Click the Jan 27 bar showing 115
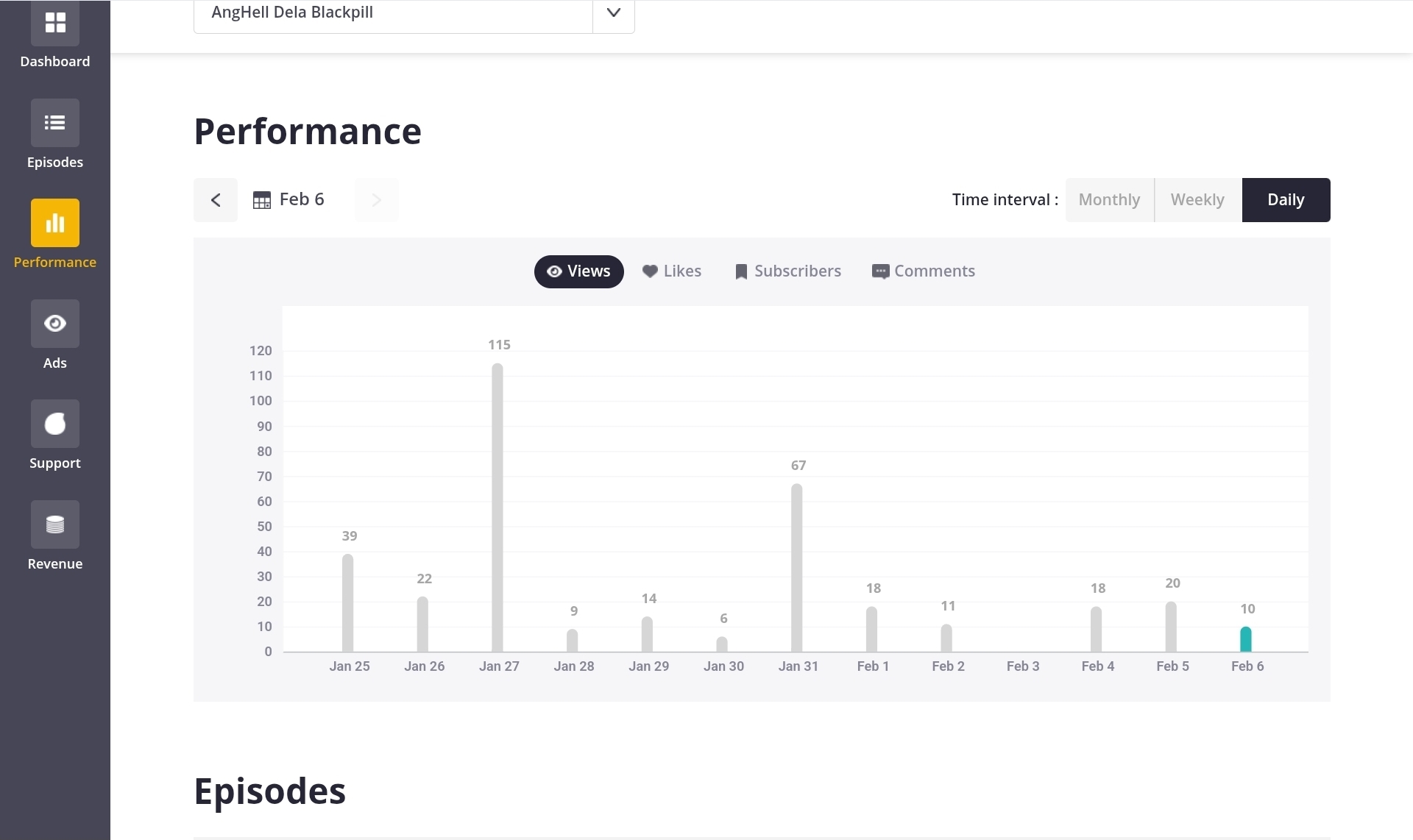 pos(497,508)
